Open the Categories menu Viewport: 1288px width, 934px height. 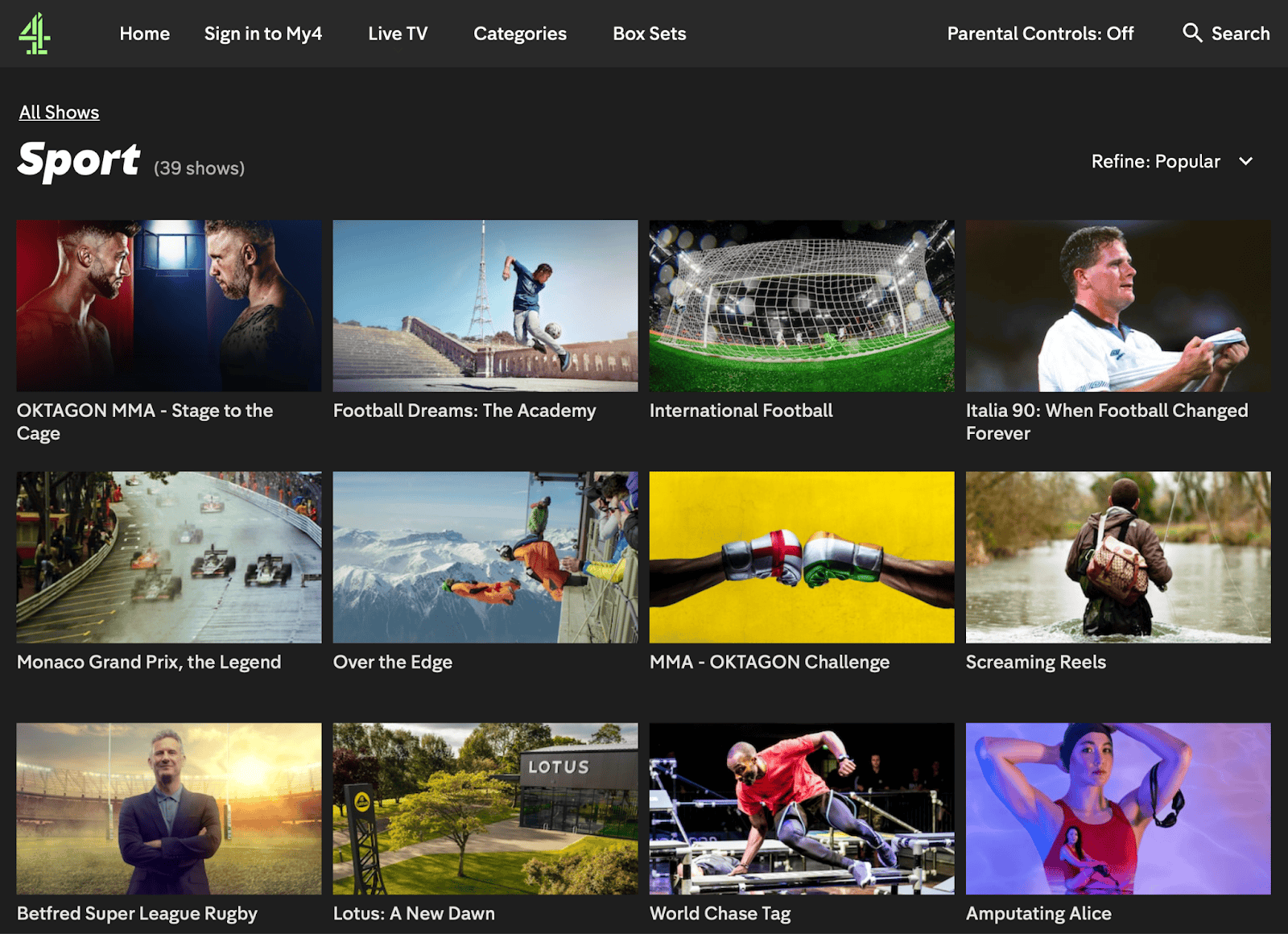519,33
